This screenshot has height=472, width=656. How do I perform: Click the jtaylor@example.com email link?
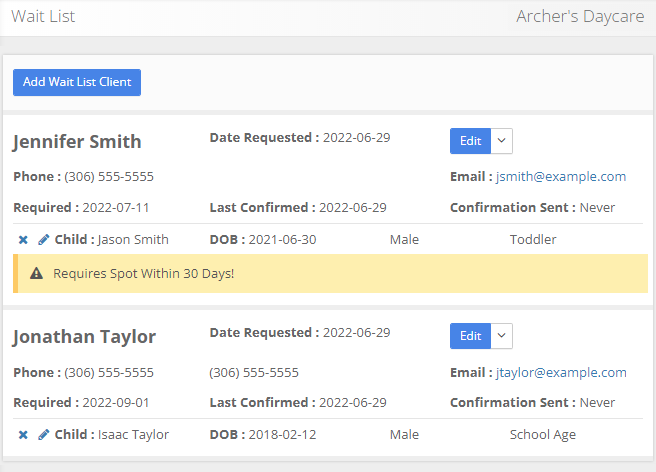561,373
